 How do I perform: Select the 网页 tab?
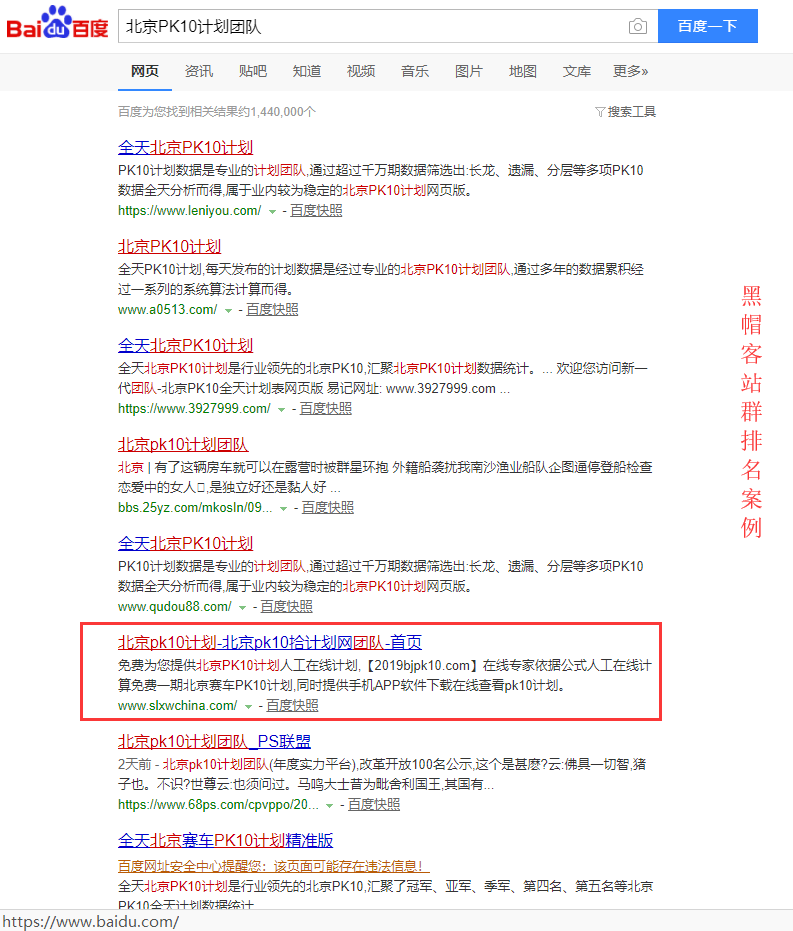(145, 71)
